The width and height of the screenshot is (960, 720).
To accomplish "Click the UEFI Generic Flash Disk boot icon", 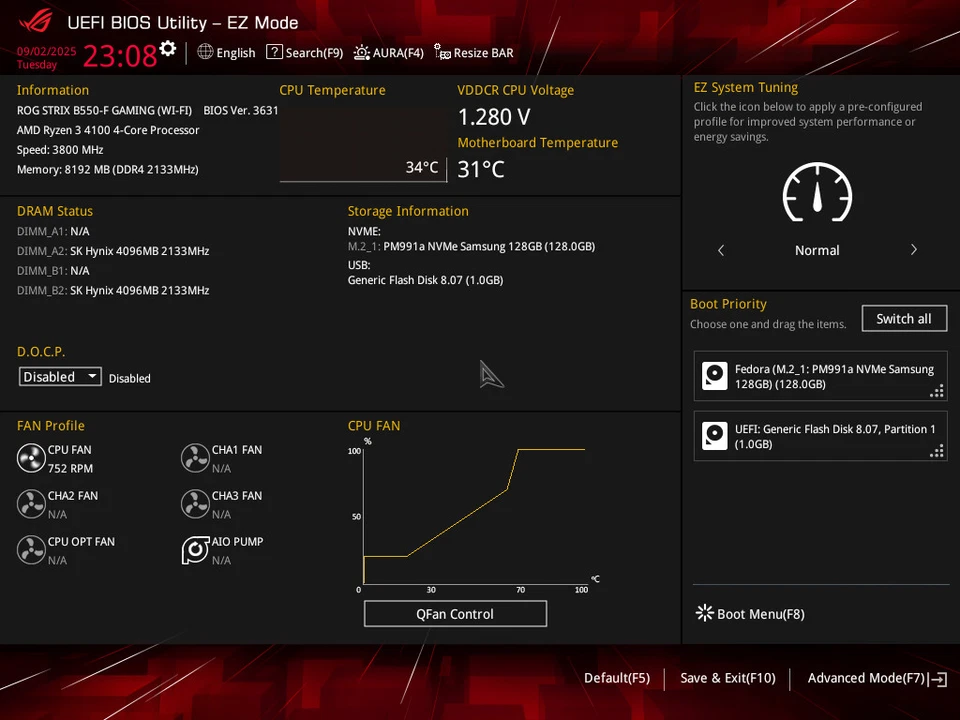I will pyautogui.click(x=714, y=436).
